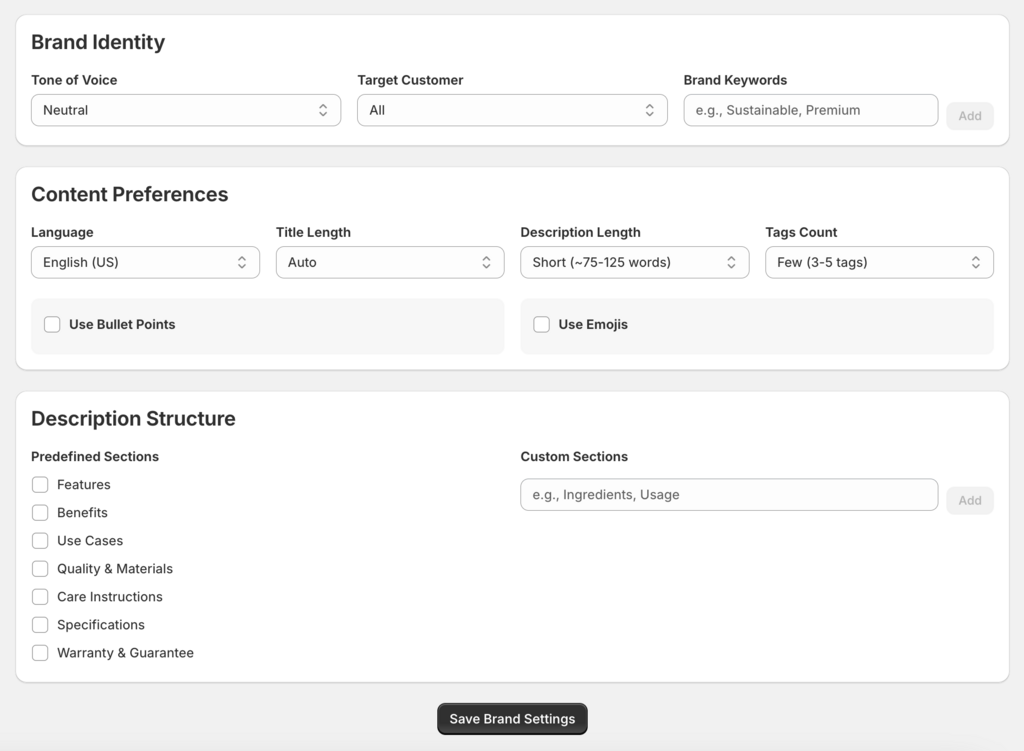This screenshot has width=1024, height=751.
Task: Click Add next to Custom Sections
Action: [x=969, y=500]
